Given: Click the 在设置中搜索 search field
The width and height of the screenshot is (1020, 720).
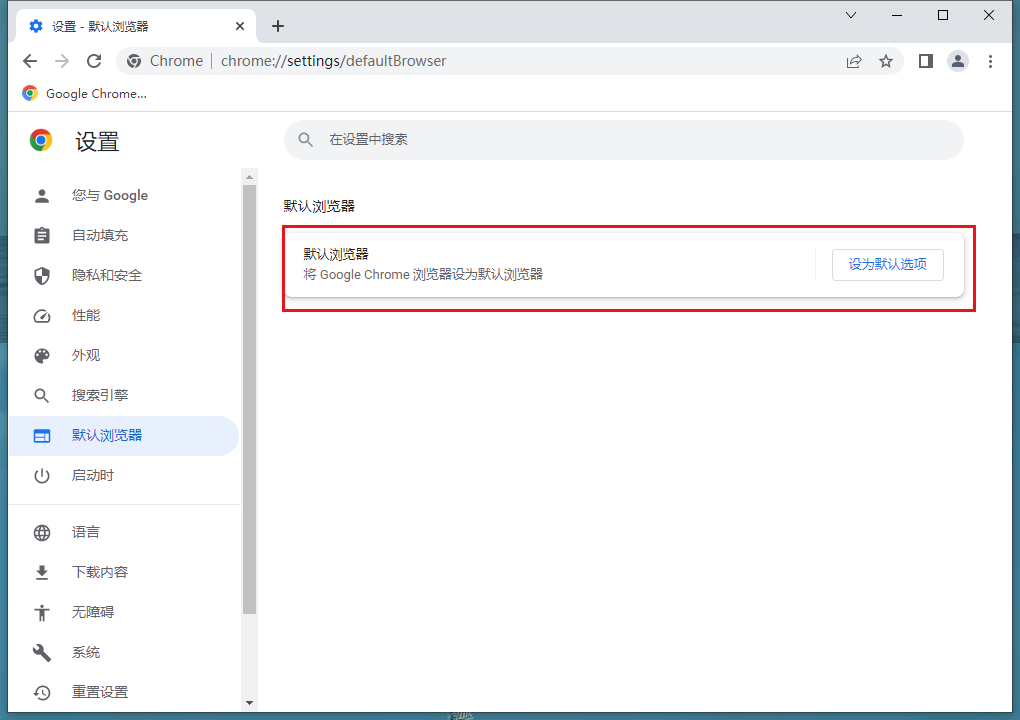Looking at the screenshot, I should [x=623, y=140].
